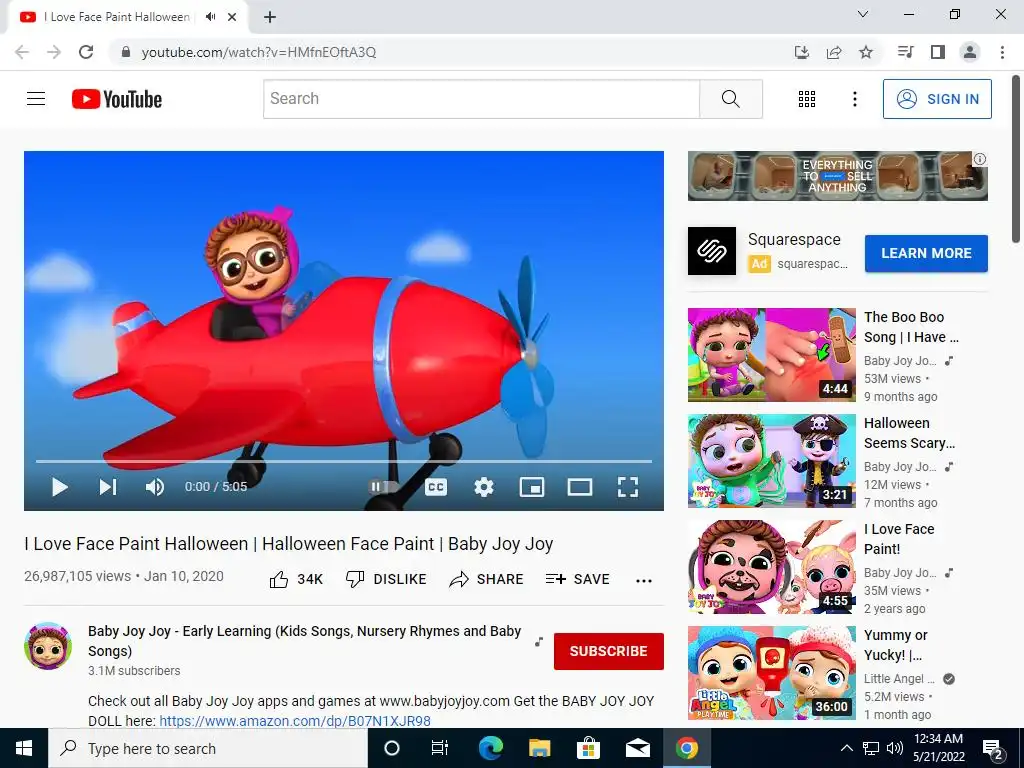Click the YouTube search field
The image size is (1024, 768).
click(x=481, y=99)
